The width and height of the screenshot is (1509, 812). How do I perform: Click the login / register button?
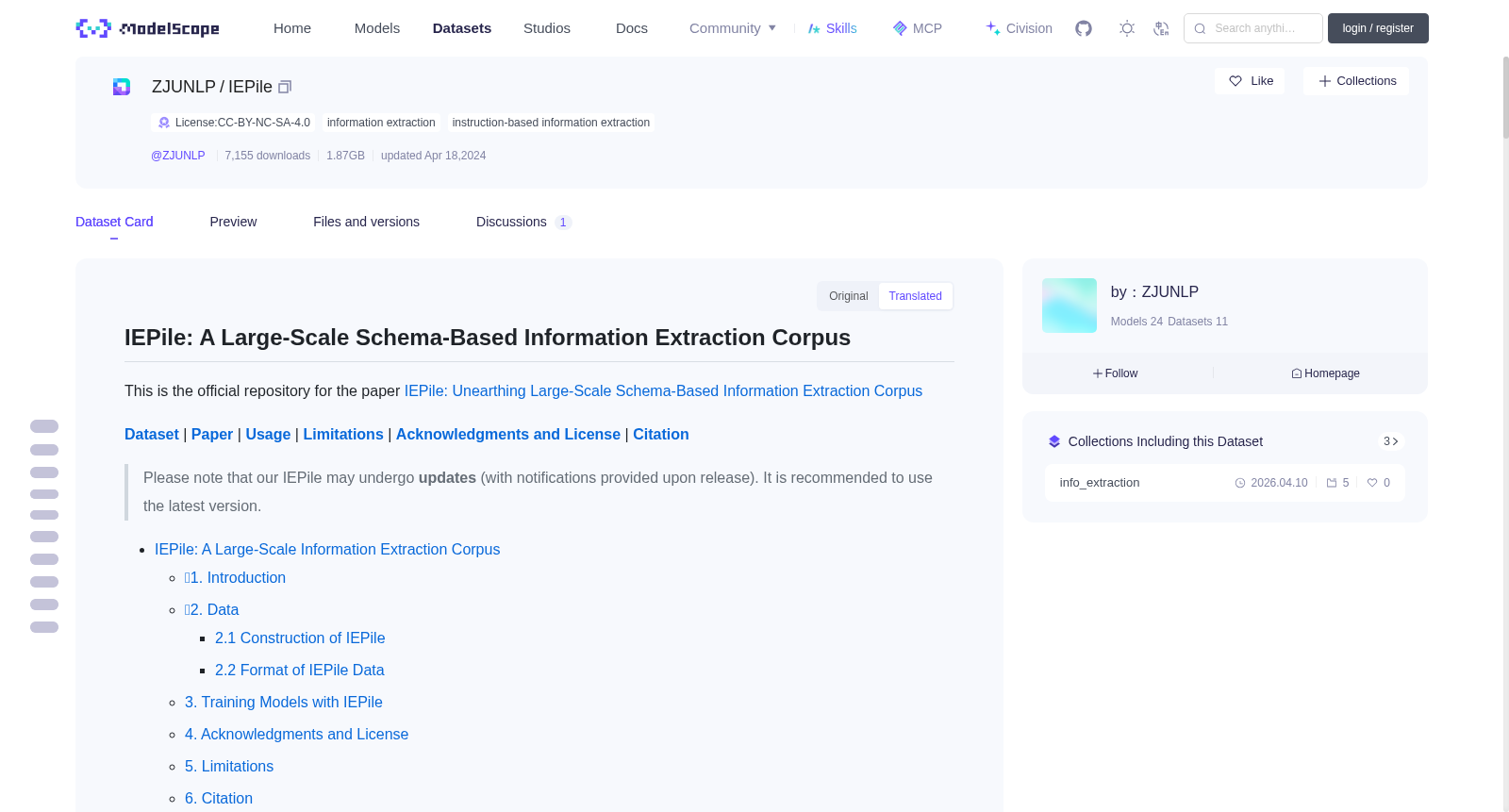click(1378, 28)
